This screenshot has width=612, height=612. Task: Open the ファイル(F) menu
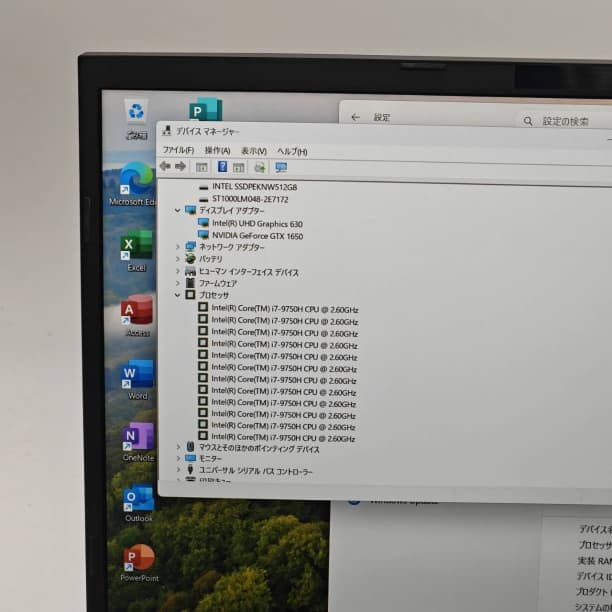[x=178, y=150]
